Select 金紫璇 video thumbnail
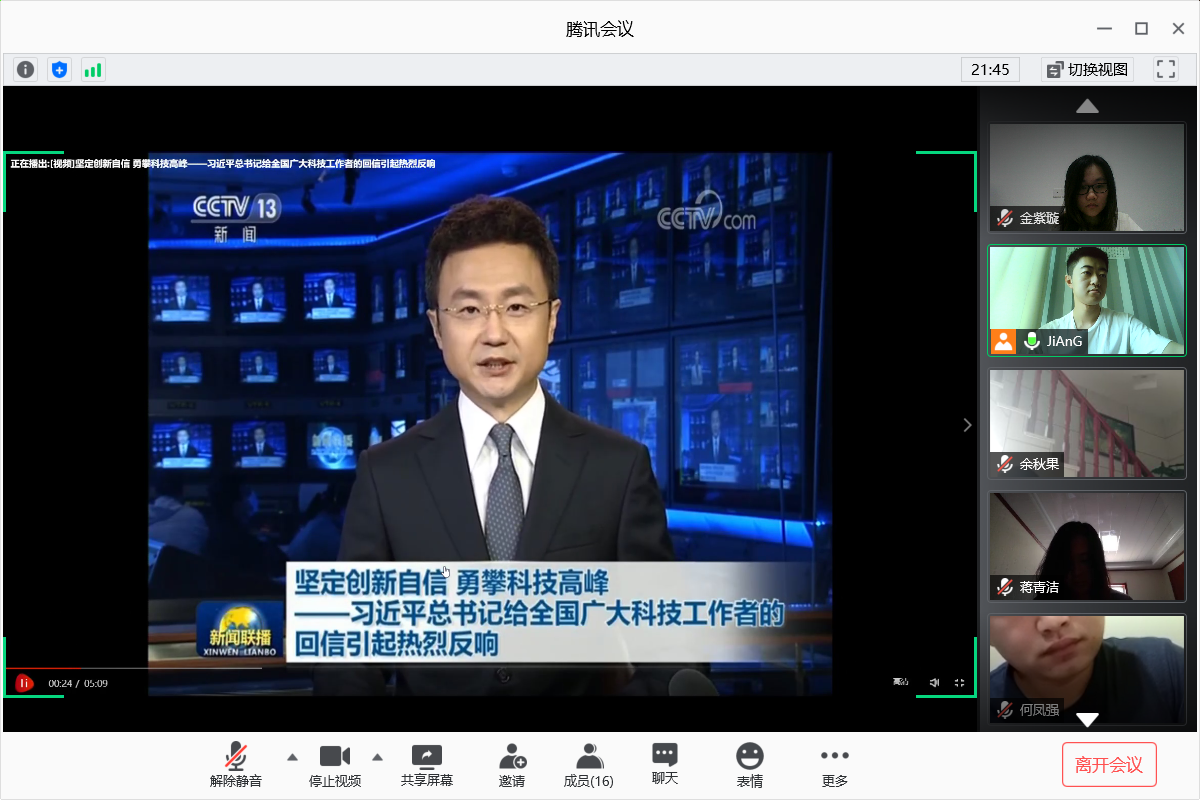The image size is (1200, 800). pos(1087,178)
